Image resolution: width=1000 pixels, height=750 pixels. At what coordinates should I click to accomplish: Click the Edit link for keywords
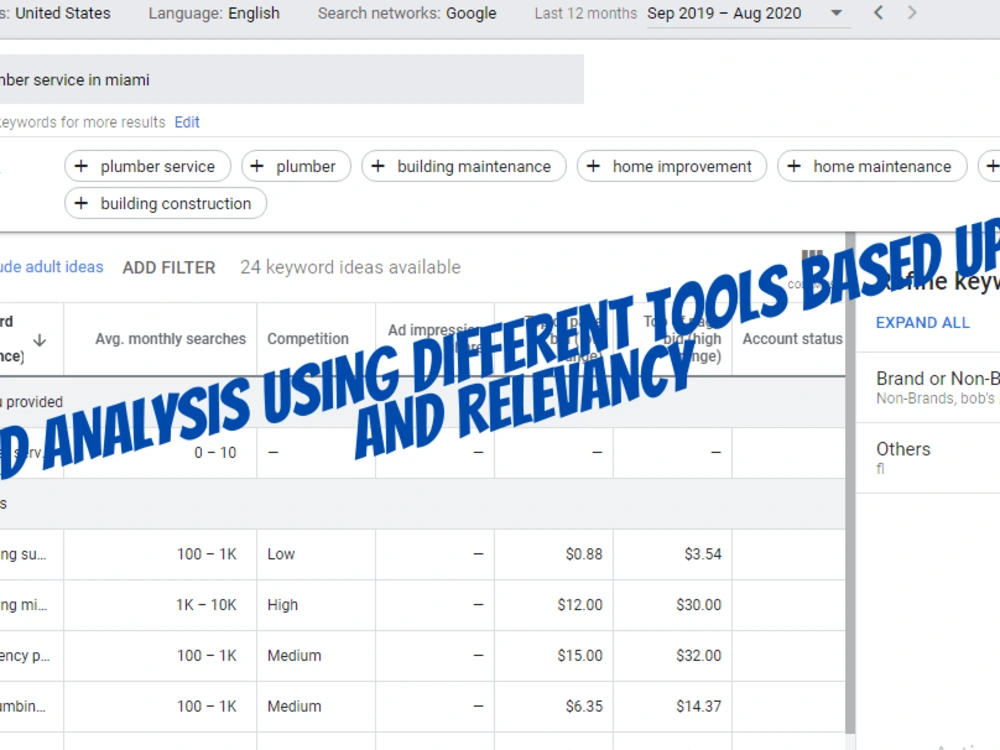187,122
